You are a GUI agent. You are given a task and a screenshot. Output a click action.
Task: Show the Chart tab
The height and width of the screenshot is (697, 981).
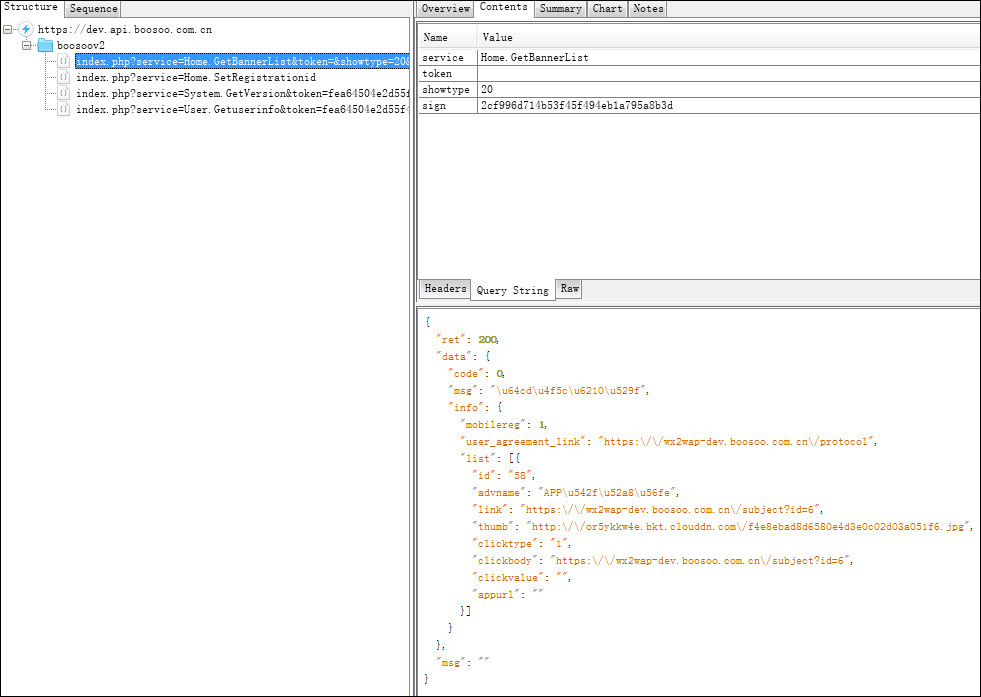pyautogui.click(x=607, y=9)
